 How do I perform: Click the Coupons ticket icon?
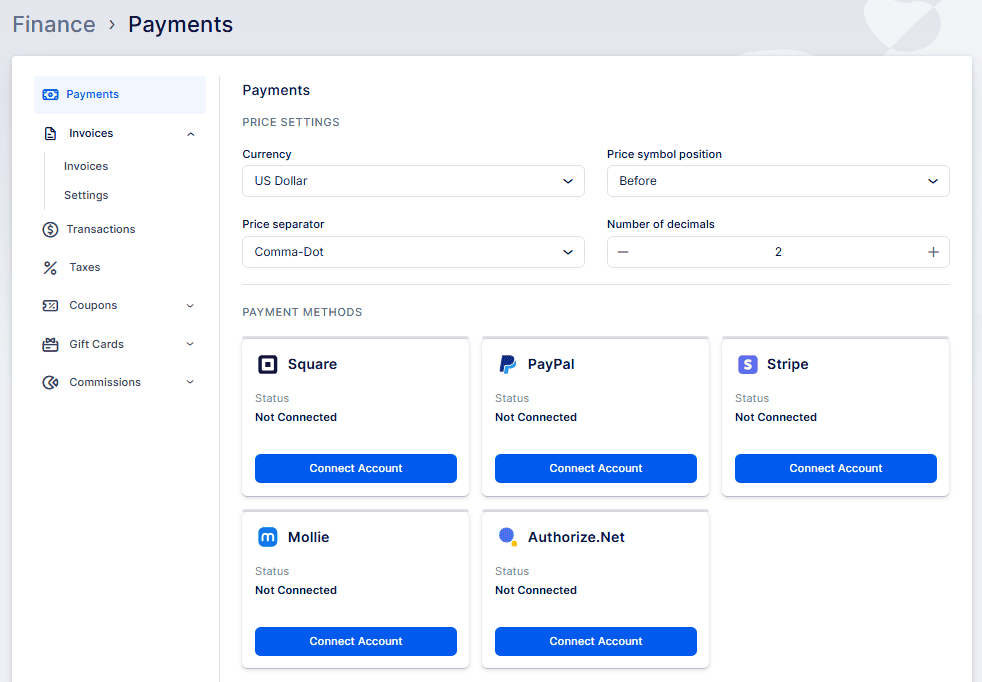click(x=50, y=306)
